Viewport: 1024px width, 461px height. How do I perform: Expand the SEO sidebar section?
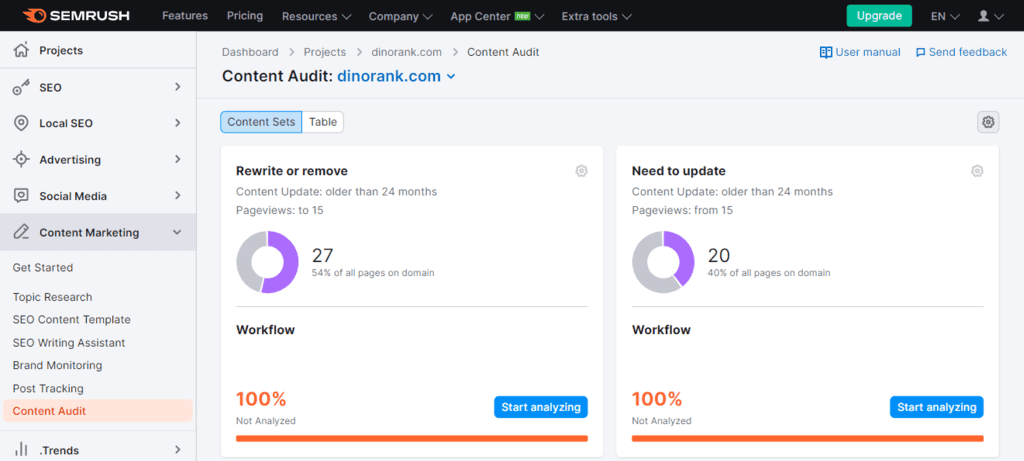click(178, 87)
